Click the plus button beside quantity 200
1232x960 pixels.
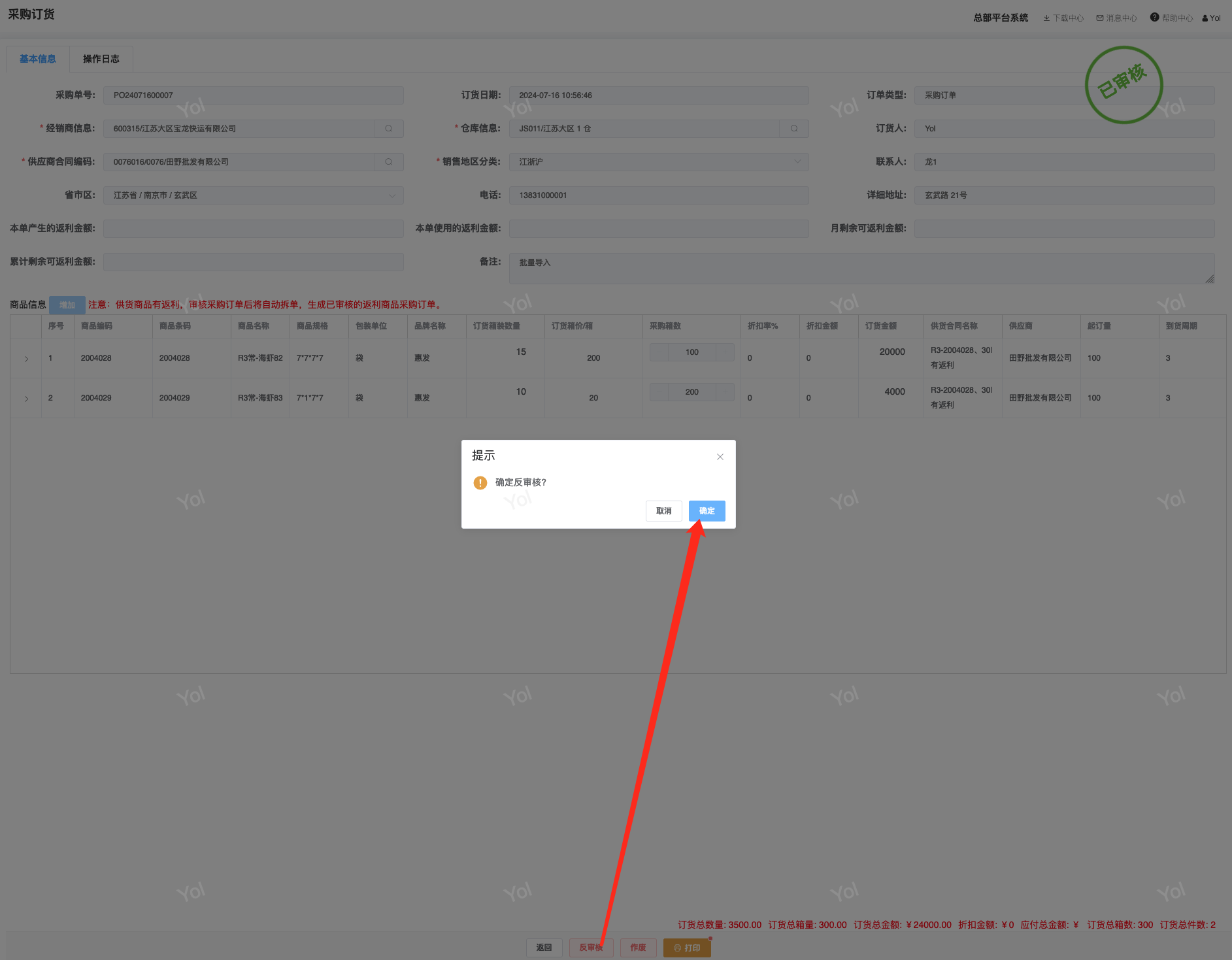725,392
